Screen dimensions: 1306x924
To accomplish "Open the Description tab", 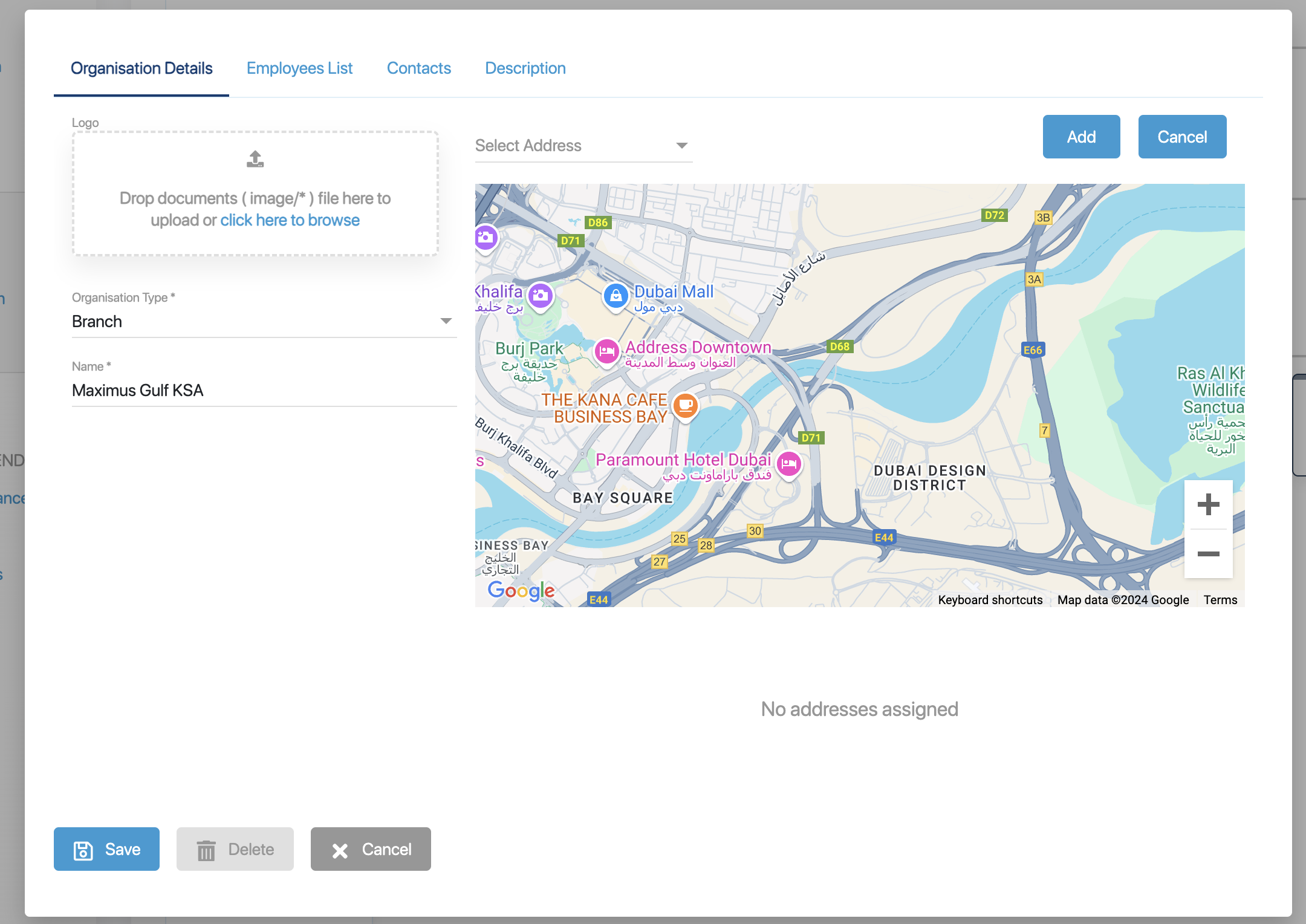I will point(525,68).
